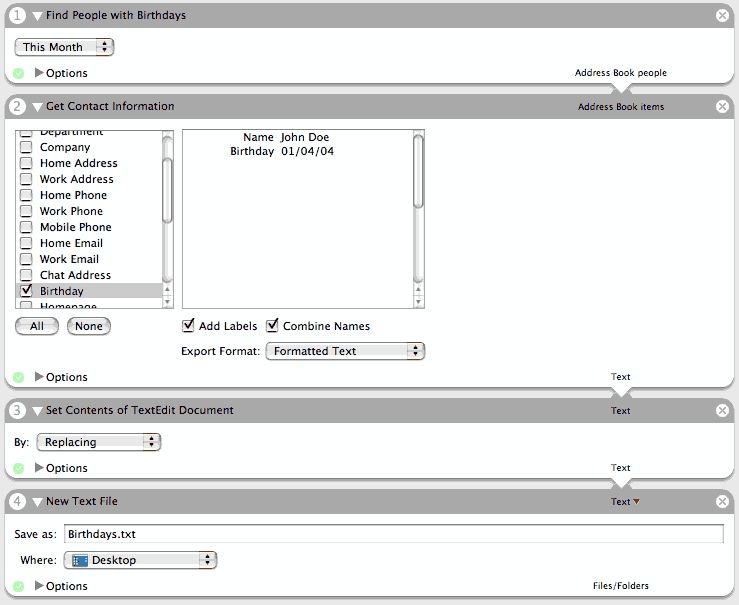The image size is (739, 605).
Task: Select the Birthday row text in field list
Action: [62, 291]
